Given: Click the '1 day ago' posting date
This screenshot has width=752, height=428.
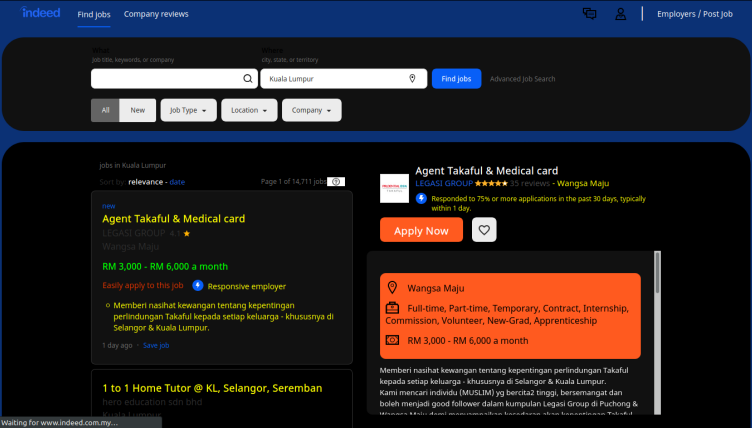Looking at the screenshot, I should 117,345.
